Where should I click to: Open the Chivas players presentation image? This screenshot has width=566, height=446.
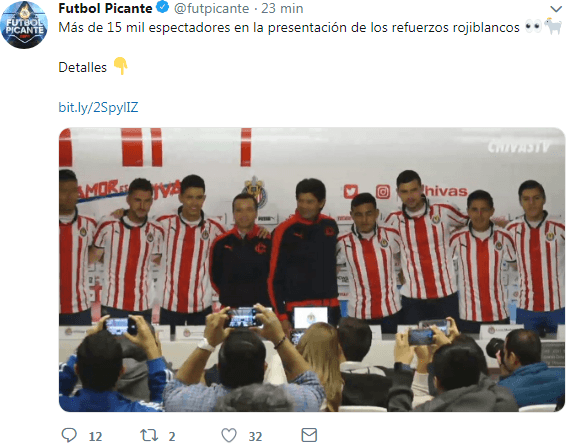point(312,270)
